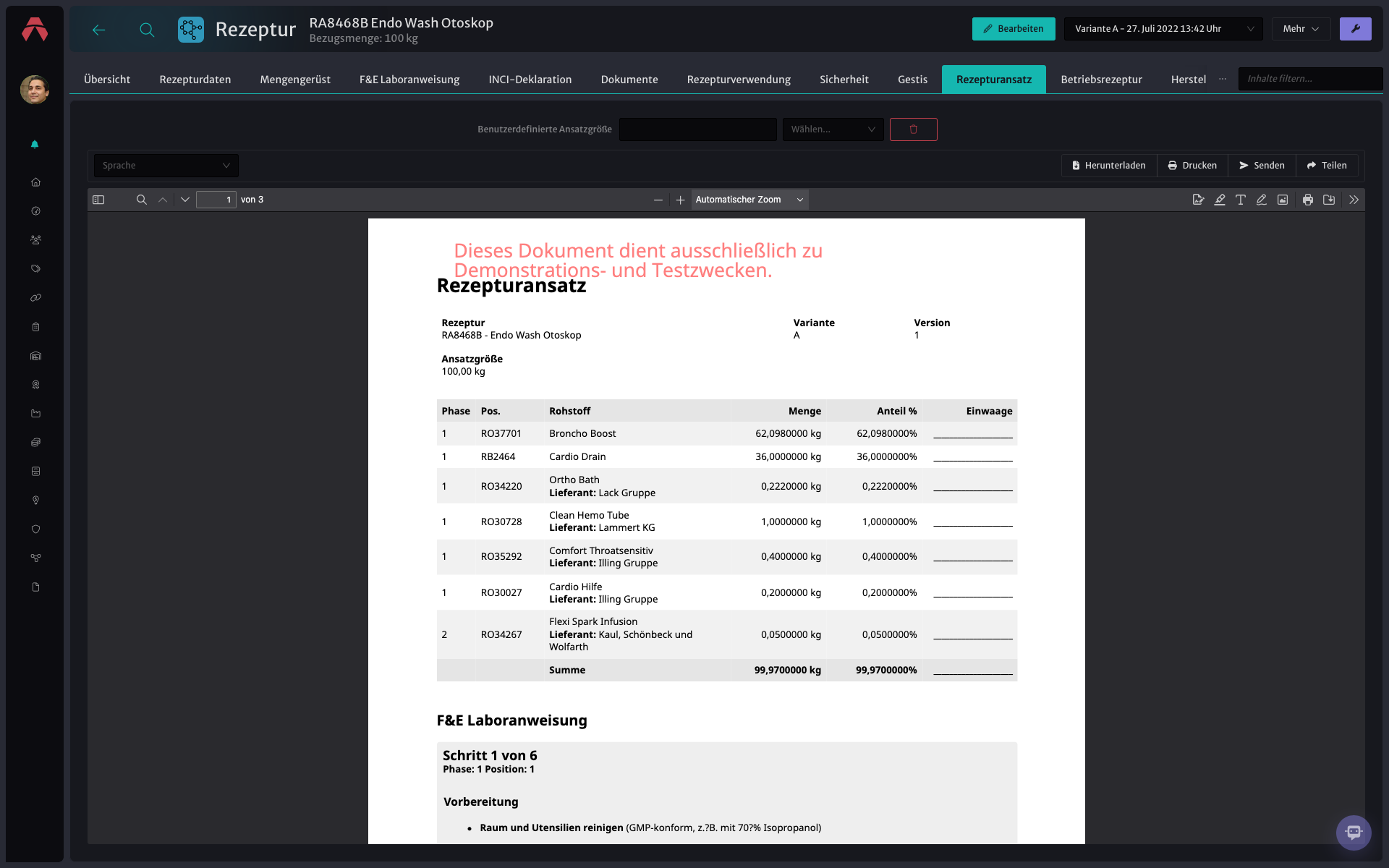The height and width of the screenshot is (868, 1389).
Task: Switch to the INCI-Deklaration tab
Action: (x=530, y=80)
